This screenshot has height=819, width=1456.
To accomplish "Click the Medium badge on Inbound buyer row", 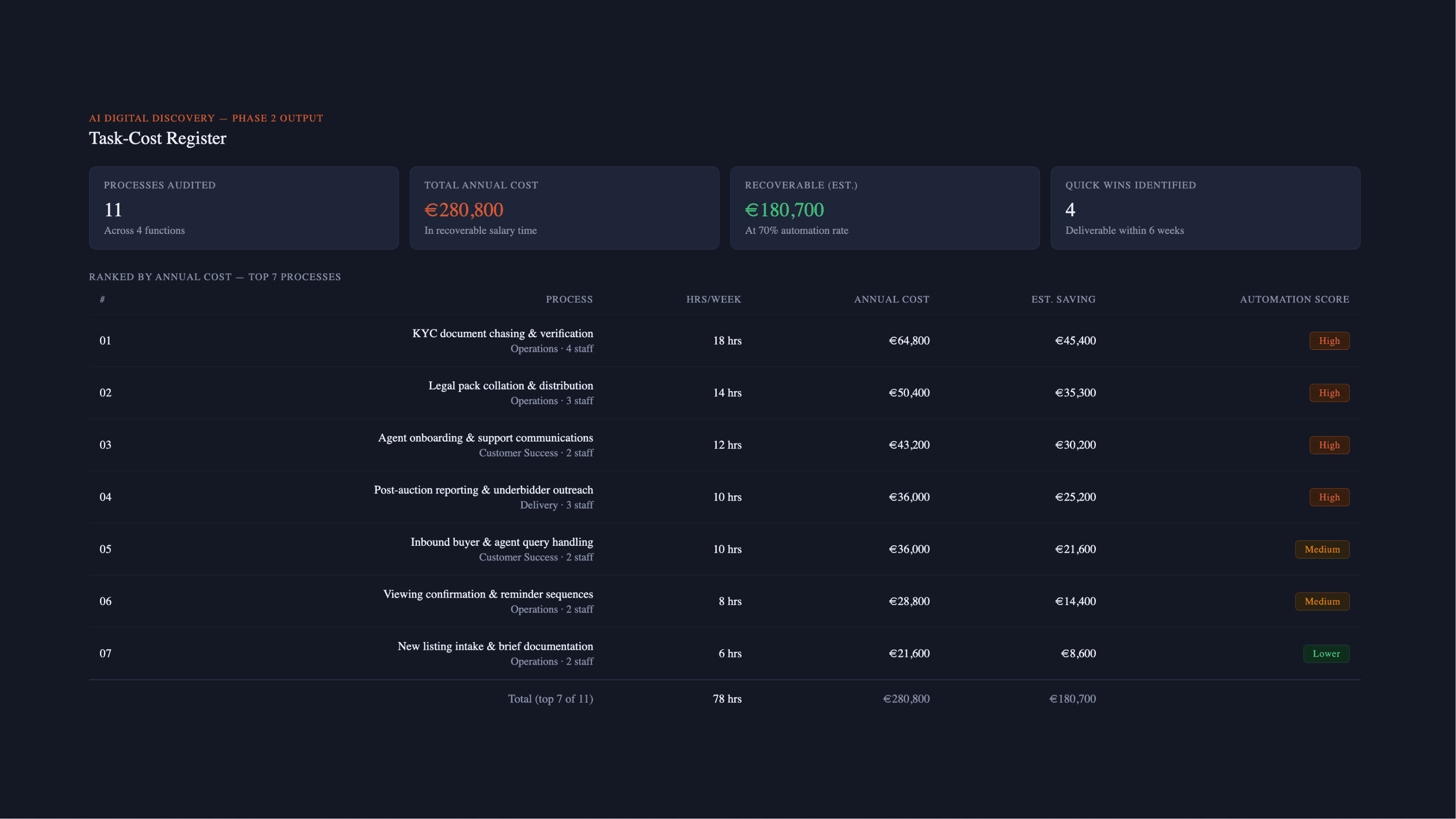I will click(1322, 549).
